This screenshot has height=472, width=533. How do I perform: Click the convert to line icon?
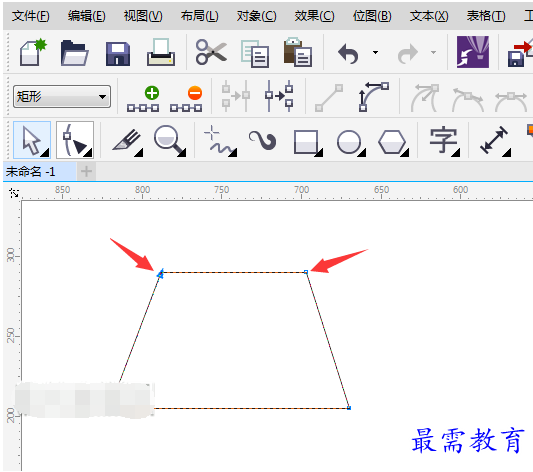pos(329,98)
